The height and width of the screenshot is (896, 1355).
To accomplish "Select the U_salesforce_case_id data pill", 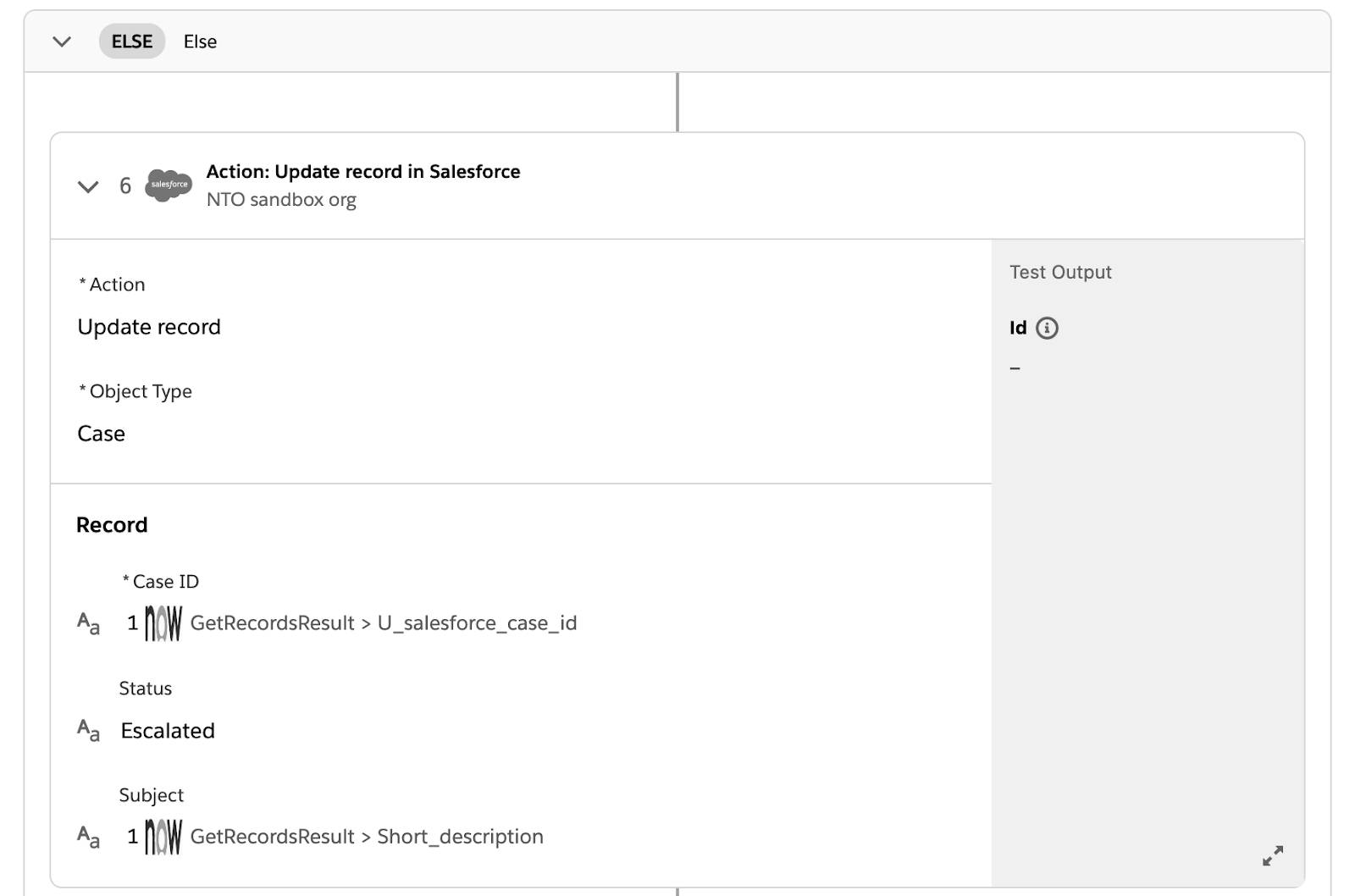I will (x=352, y=623).
